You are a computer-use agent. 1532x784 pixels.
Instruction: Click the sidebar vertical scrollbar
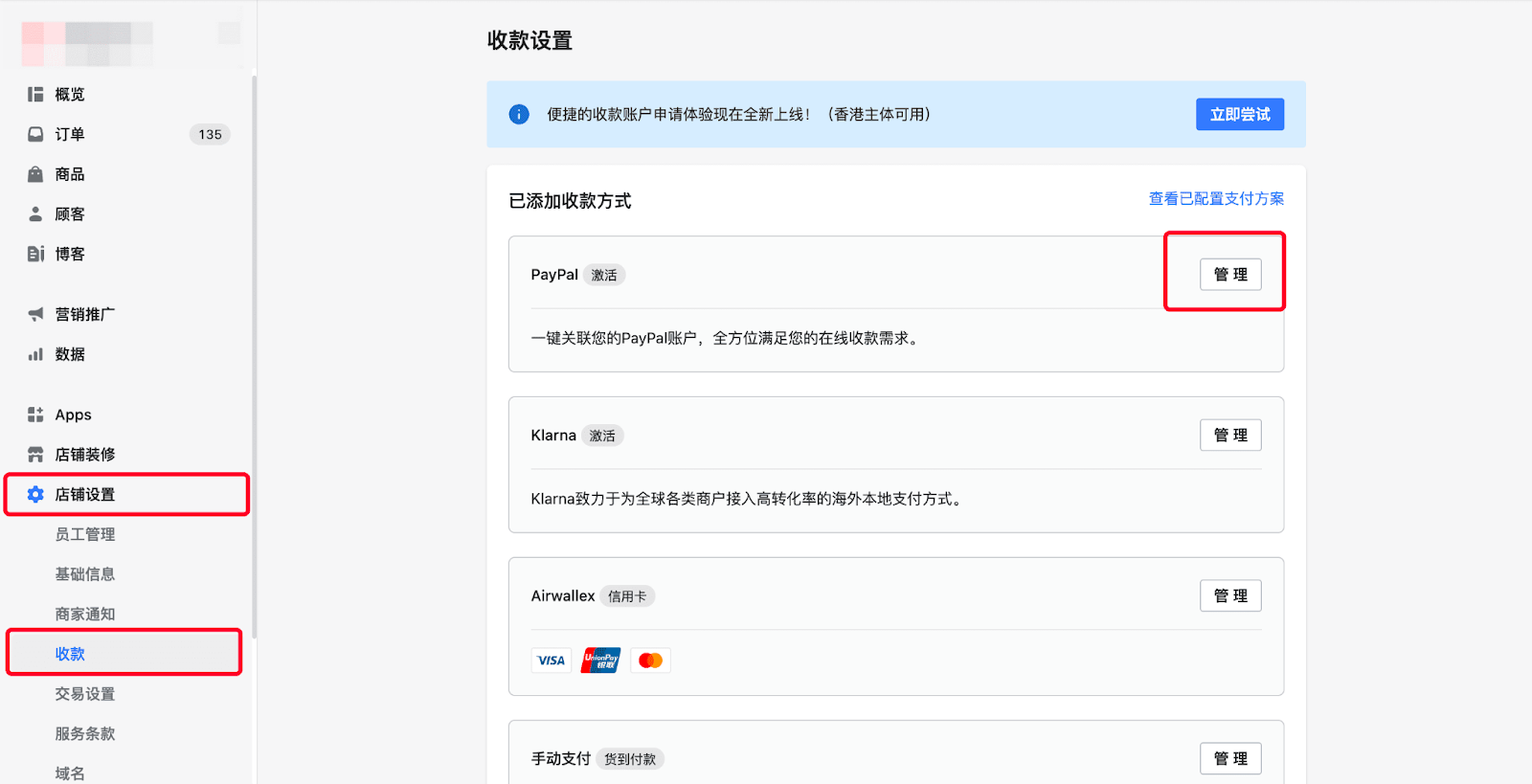(x=254, y=356)
